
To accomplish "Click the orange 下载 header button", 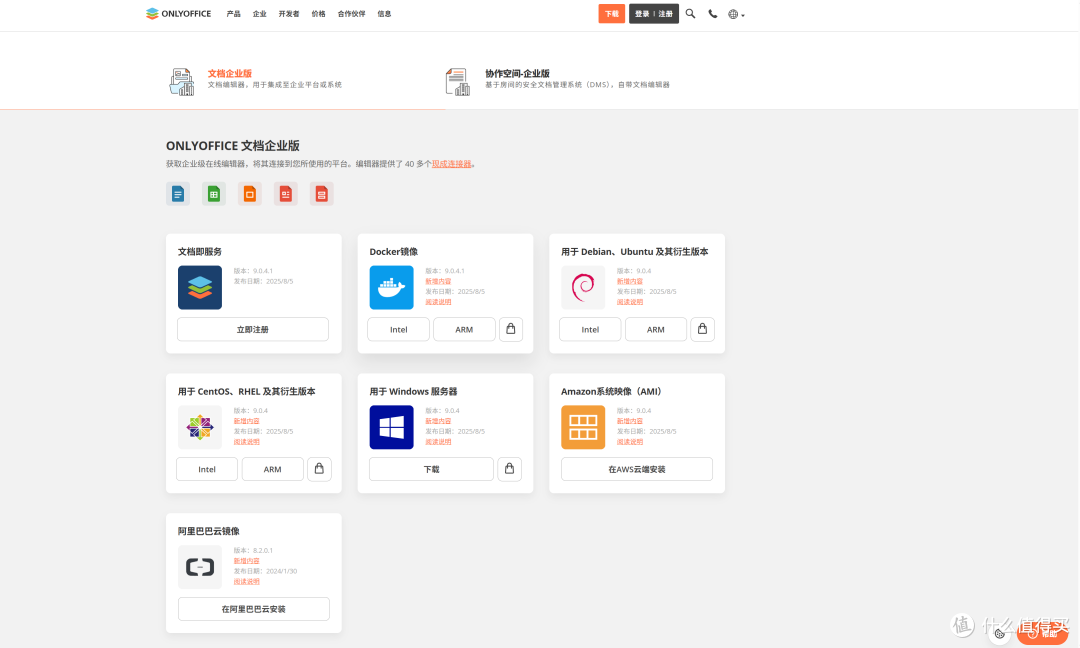I will click(x=612, y=14).
